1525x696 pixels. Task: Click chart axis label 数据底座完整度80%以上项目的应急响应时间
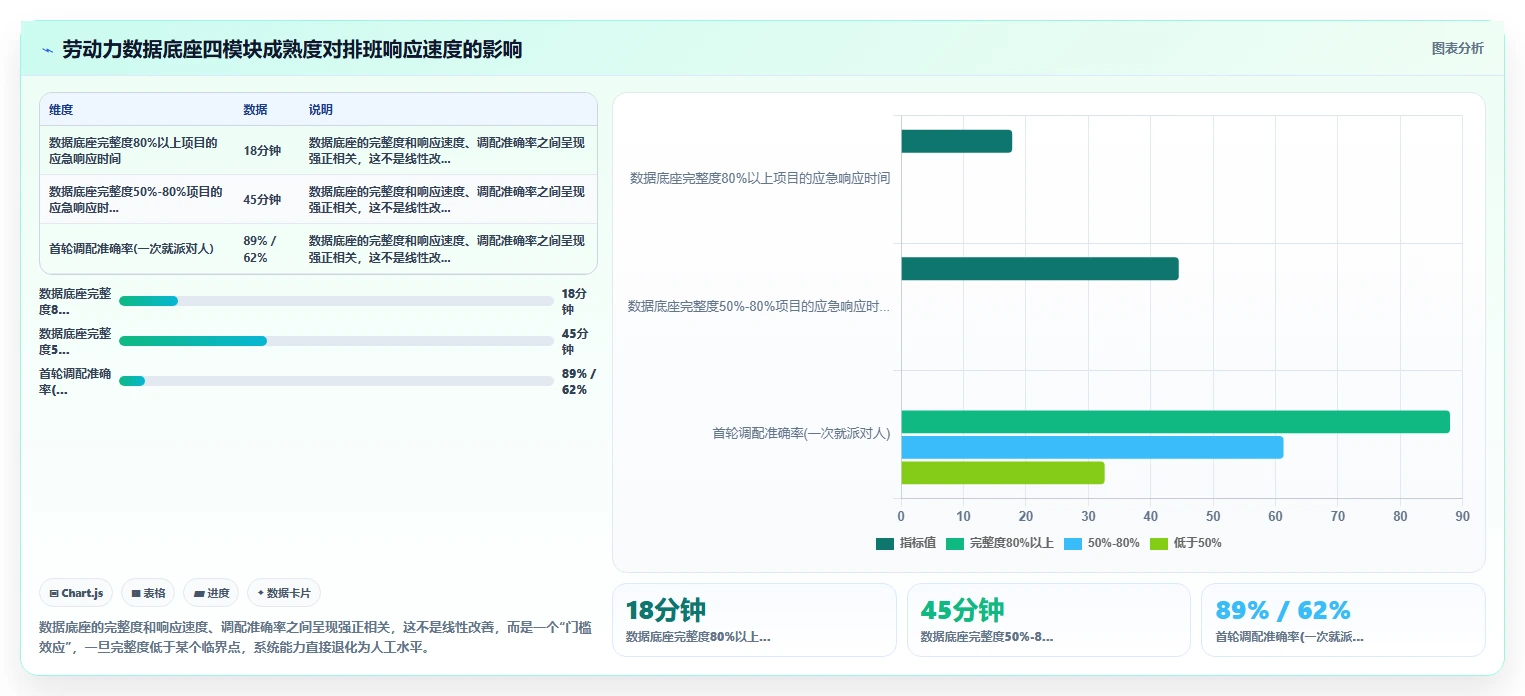(x=760, y=178)
